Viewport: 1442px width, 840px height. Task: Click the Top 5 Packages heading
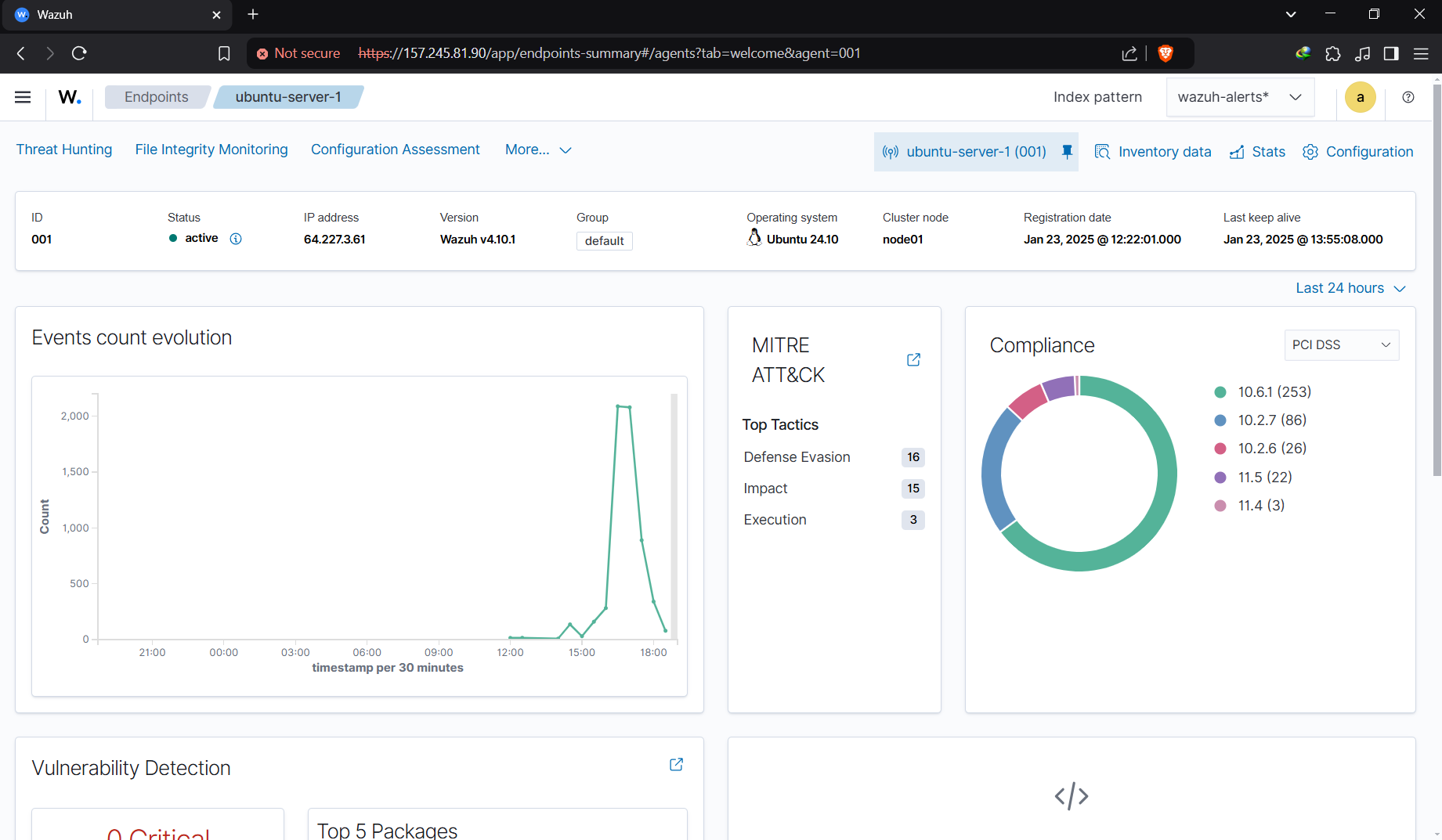(x=387, y=831)
